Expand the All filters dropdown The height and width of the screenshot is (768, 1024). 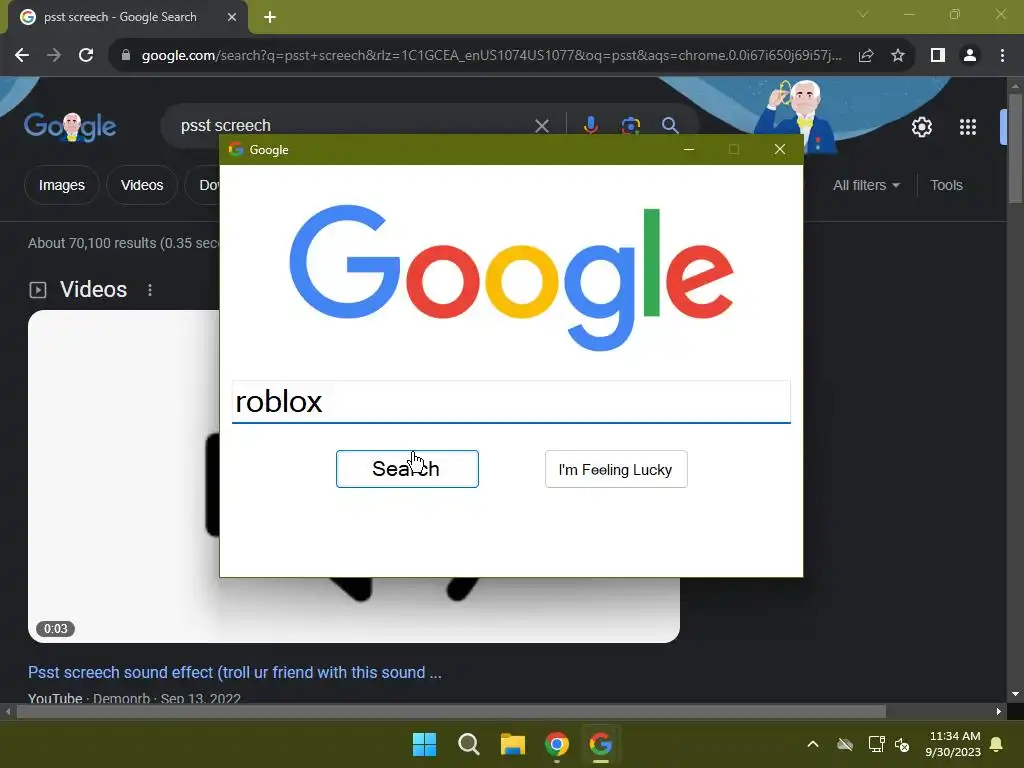click(x=867, y=185)
